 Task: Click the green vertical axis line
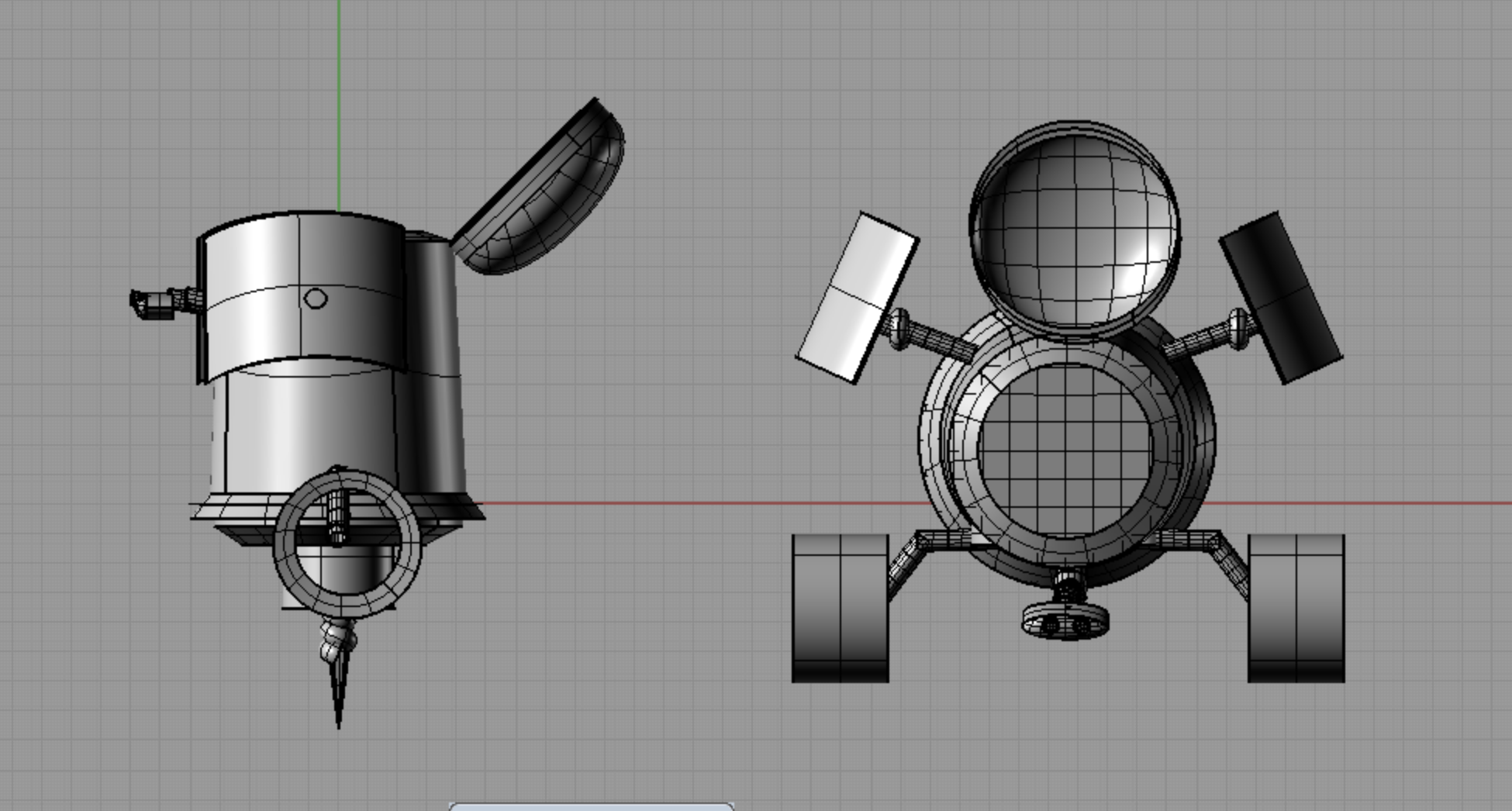339,101
